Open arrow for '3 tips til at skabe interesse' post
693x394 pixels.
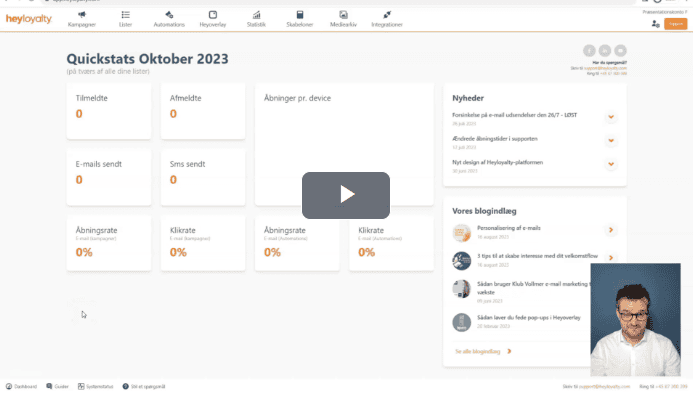[611, 257]
